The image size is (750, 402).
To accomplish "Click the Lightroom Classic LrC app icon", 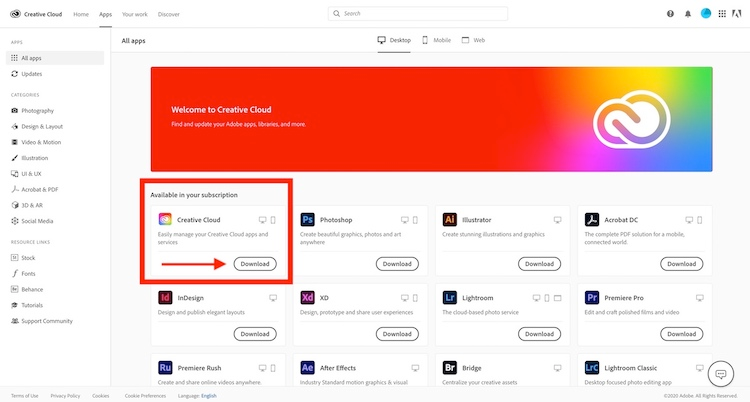I will (x=592, y=368).
